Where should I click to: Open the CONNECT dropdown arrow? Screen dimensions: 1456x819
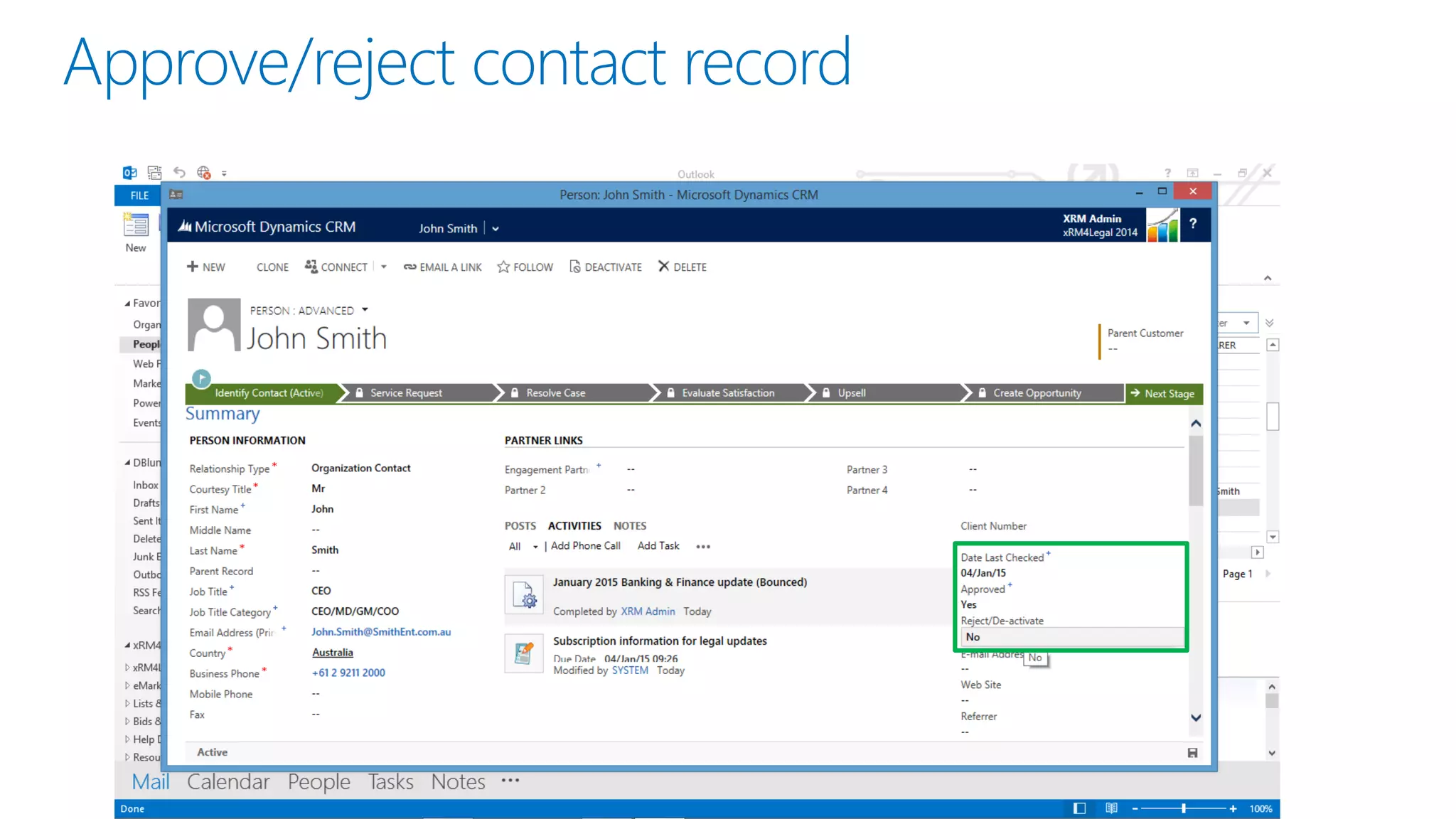pyautogui.click(x=383, y=267)
